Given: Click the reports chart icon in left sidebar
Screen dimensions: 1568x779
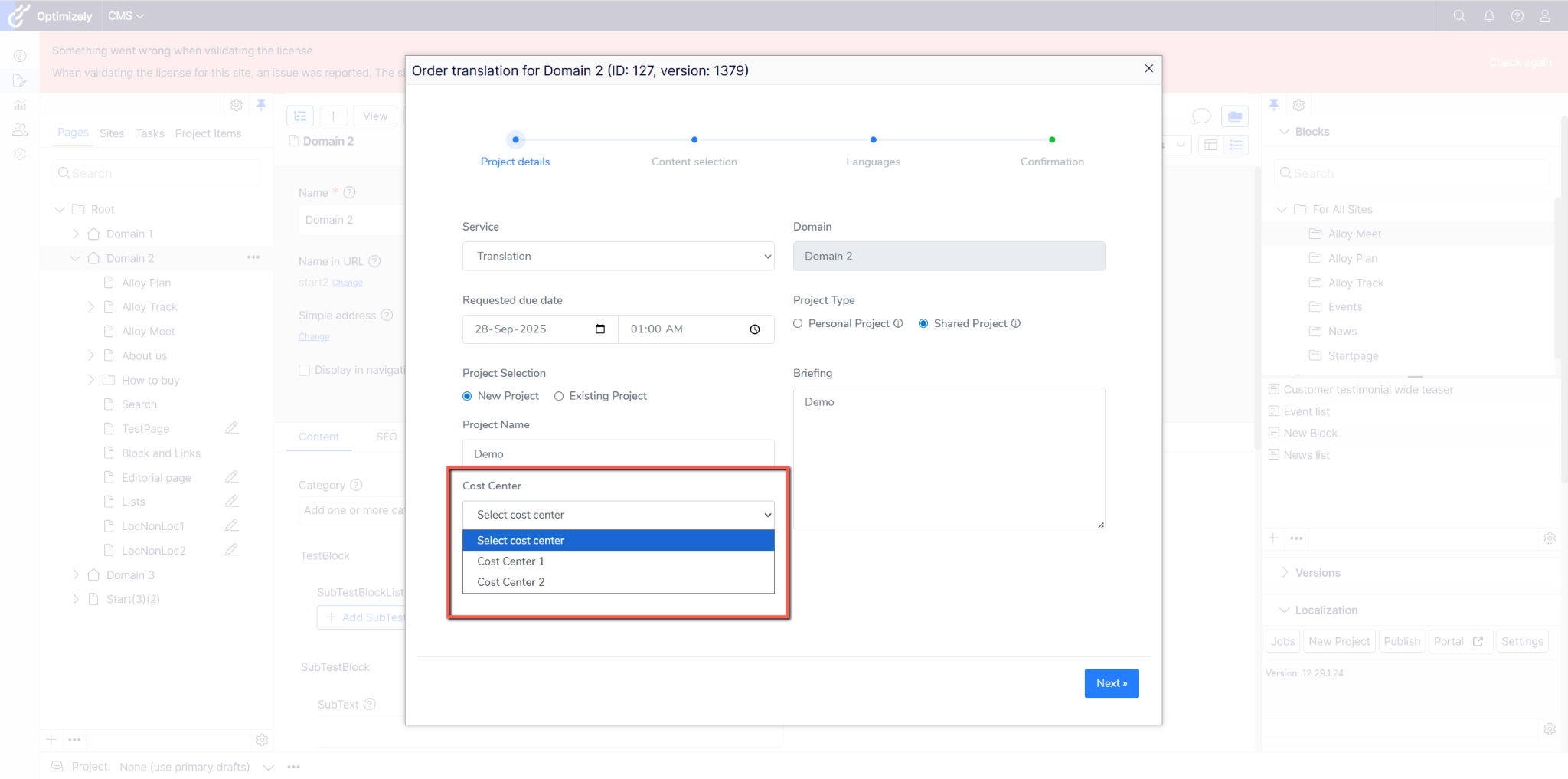Looking at the screenshot, I should click(20, 105).
